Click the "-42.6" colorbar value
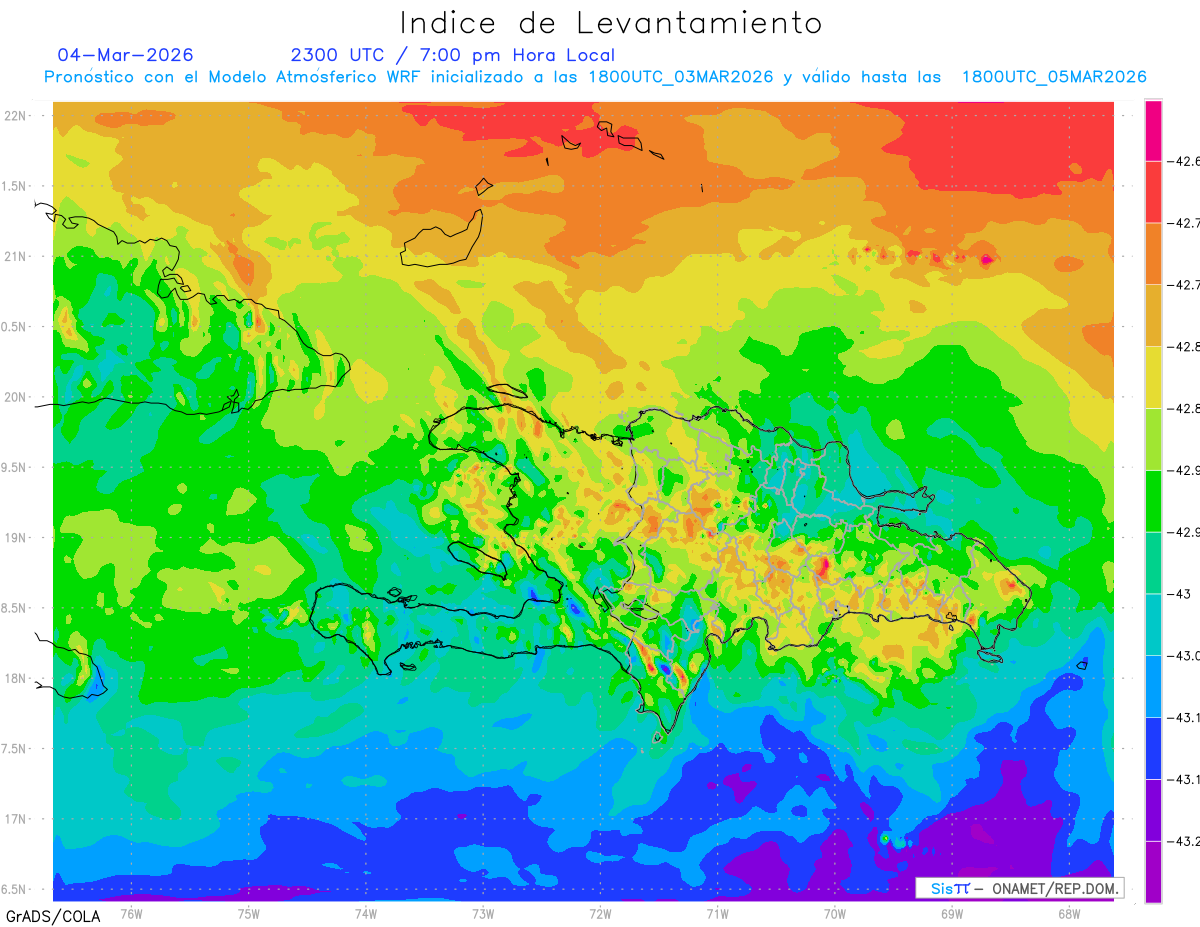 click(x=1184, y=161)
